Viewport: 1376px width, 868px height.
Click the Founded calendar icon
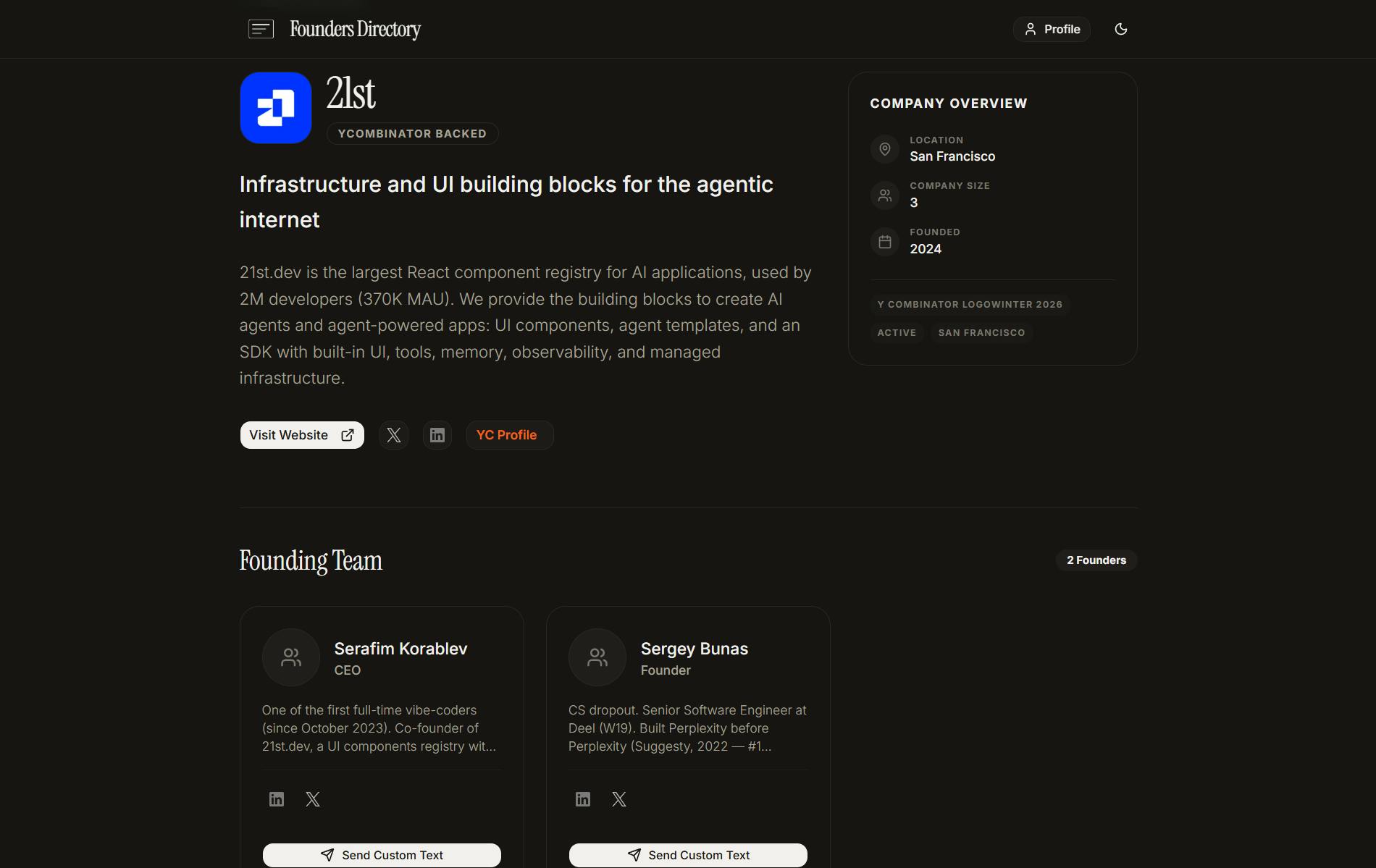point(884,242)
